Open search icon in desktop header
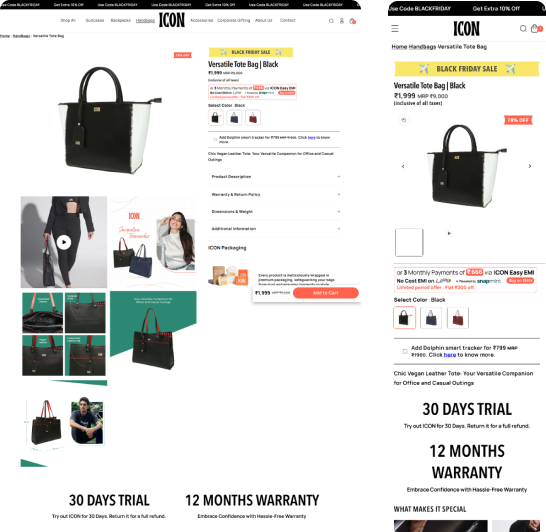Screen dimensions: 546x532 tap(331, 21)
